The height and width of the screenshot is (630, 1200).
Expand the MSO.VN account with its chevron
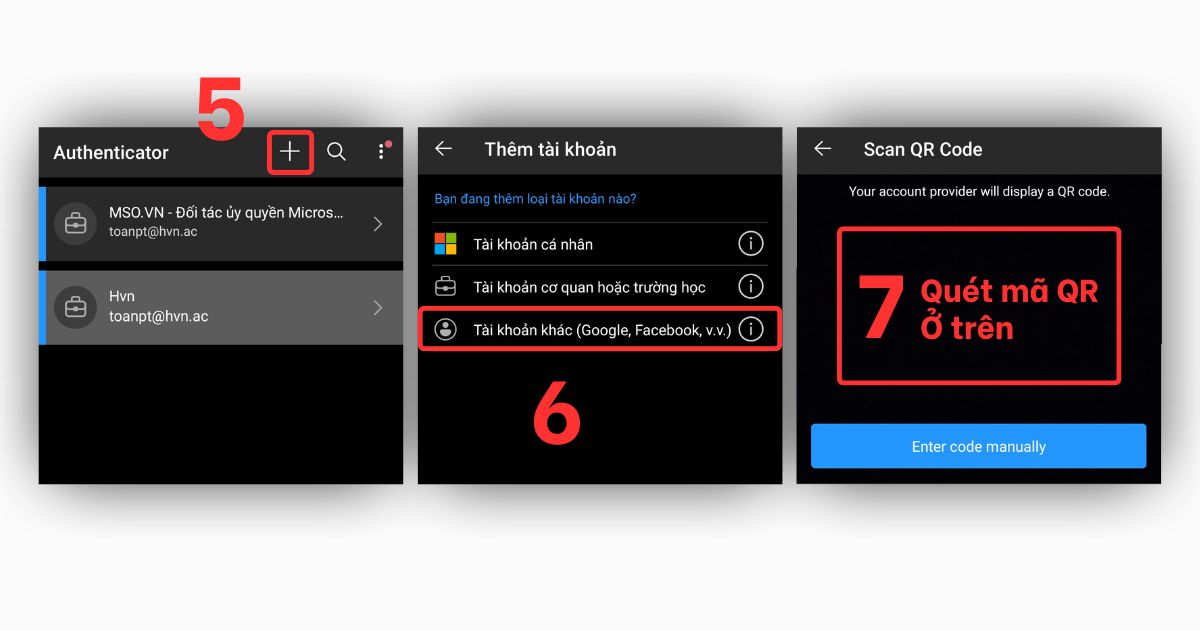tap(378, 223)
